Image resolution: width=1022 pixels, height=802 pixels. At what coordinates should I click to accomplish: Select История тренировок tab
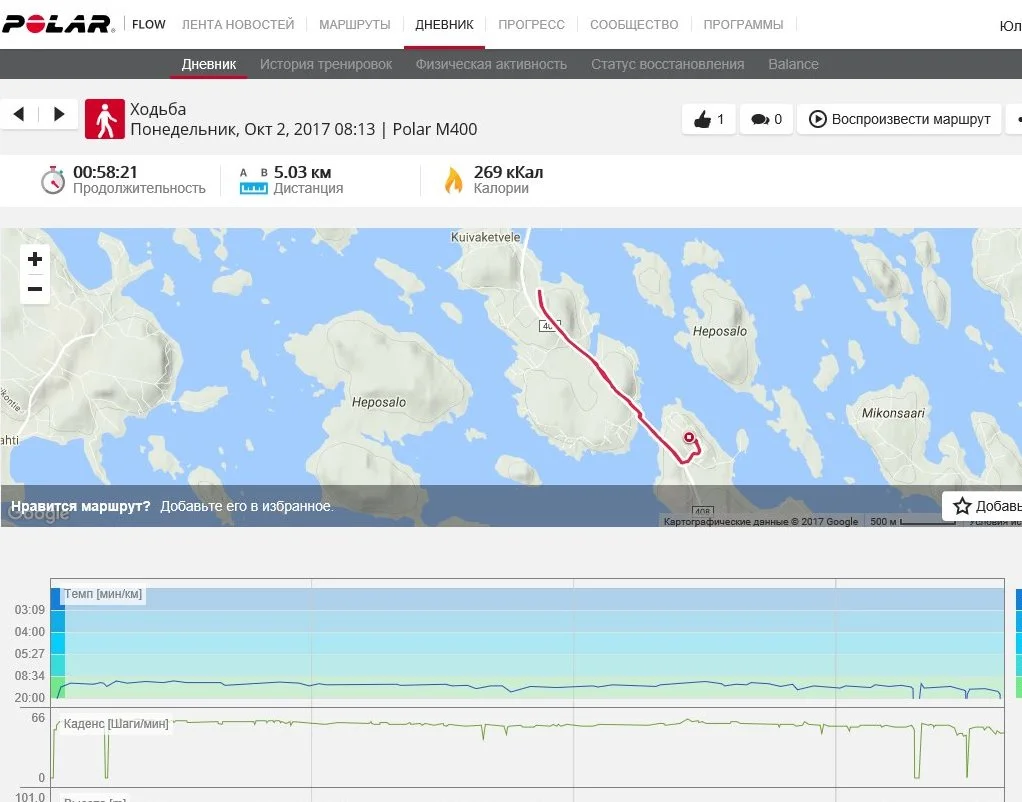326,64
